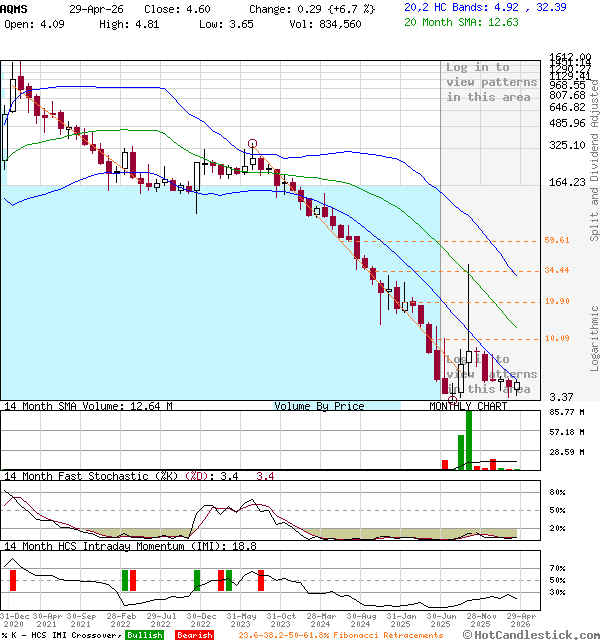Click the red Bearish legend box
The image size is (600, 640).
pyautogui.click(x=194, y=635)
